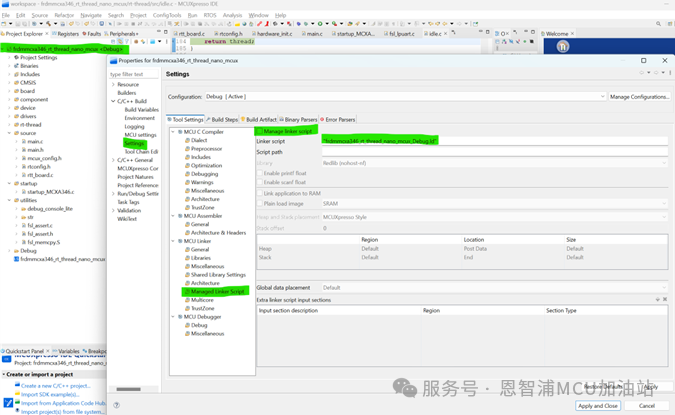Toggle Manage linker script checkbox

pyautogui.click(x=259, y=131)
